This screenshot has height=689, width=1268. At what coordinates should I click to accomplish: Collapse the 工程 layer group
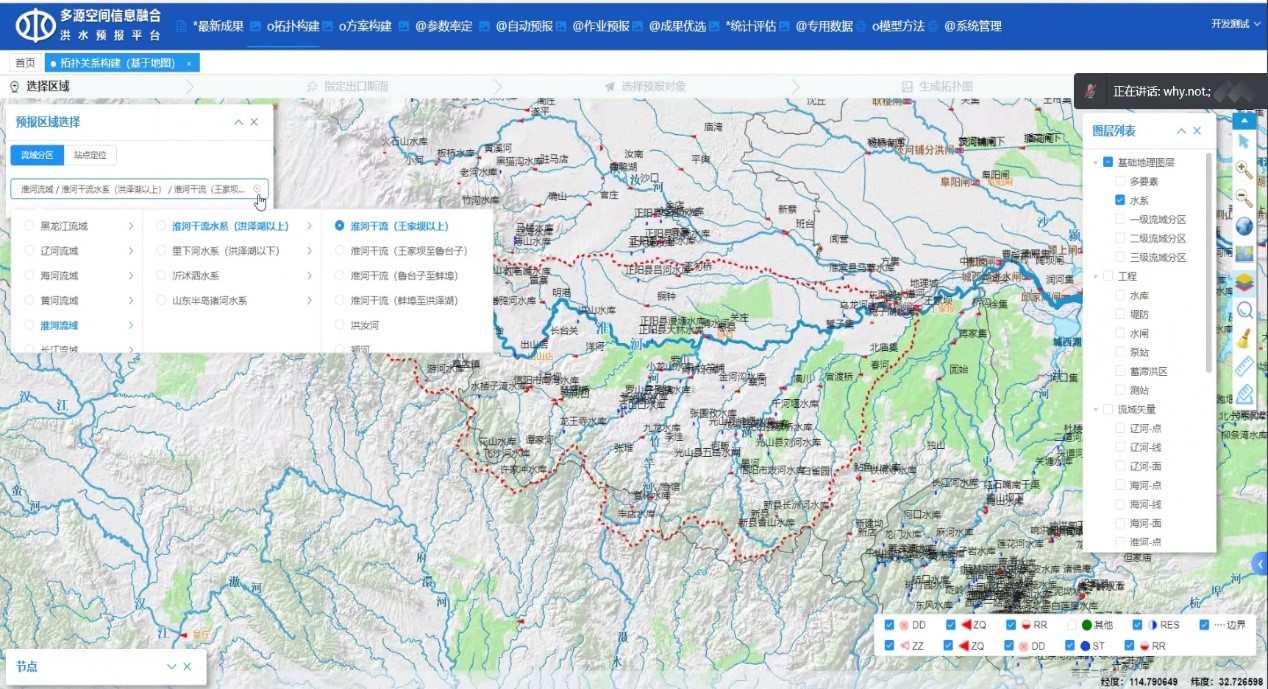pyautogui.click(x=1096, y=276)
